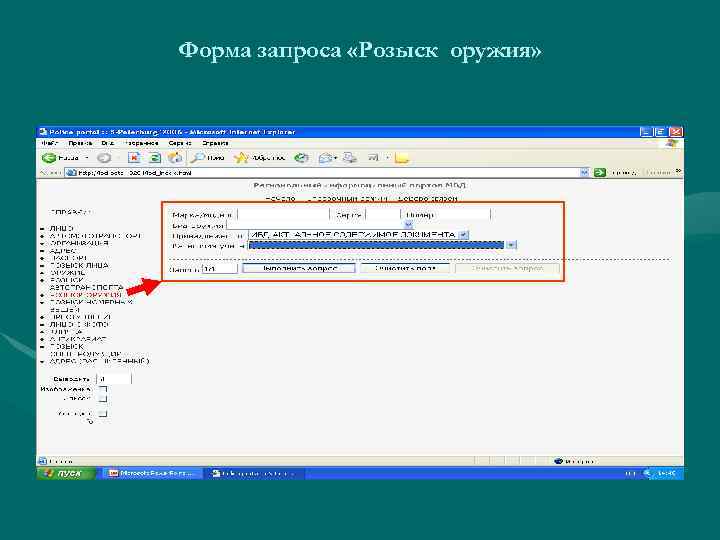This screenshot has width=720, height=540.
Task: Open the Правка menu
Action: (80, 143)
